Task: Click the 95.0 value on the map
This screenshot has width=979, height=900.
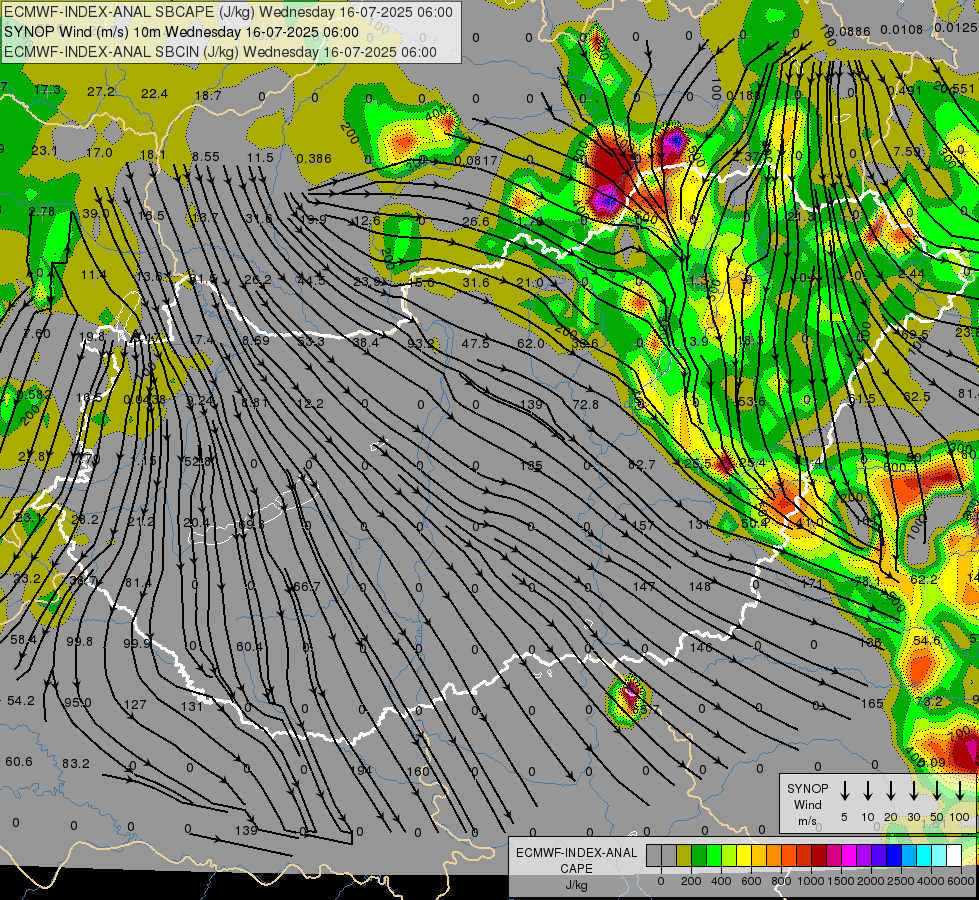Action: tap(78, 703)
